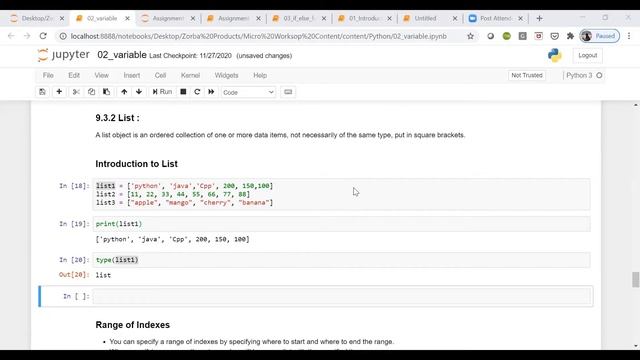
Task: Click the pocket shield extension icon
Action: 554,36
